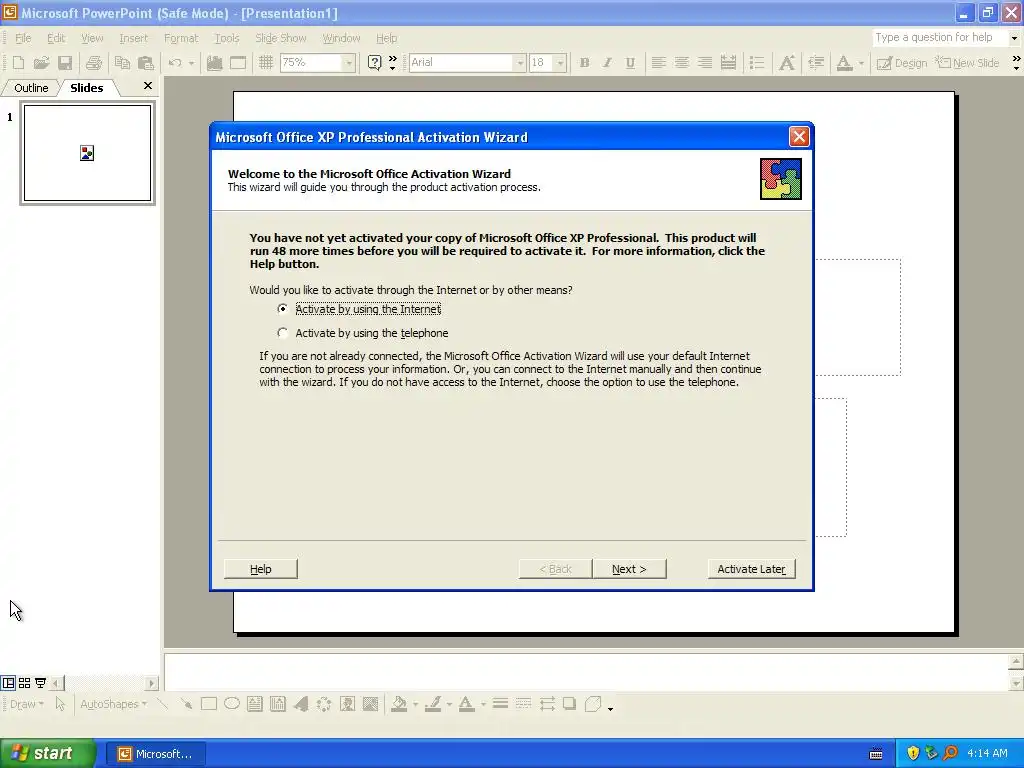Click the Type a question for help field
This screenshot has height=768, width=1024.
[940, 38]
